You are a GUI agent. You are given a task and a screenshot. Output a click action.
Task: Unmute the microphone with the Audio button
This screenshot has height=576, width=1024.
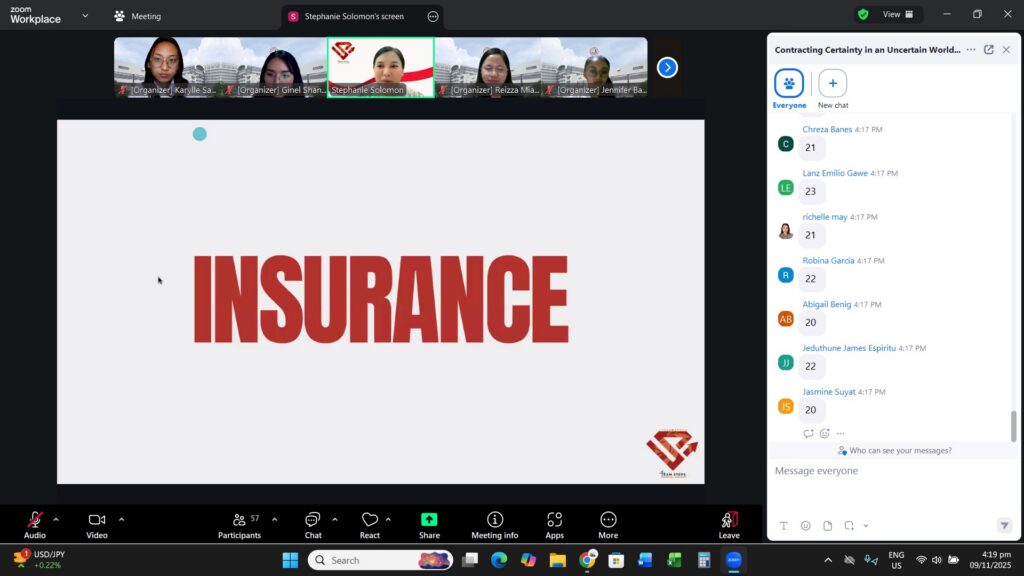click(x=35, y=520)
